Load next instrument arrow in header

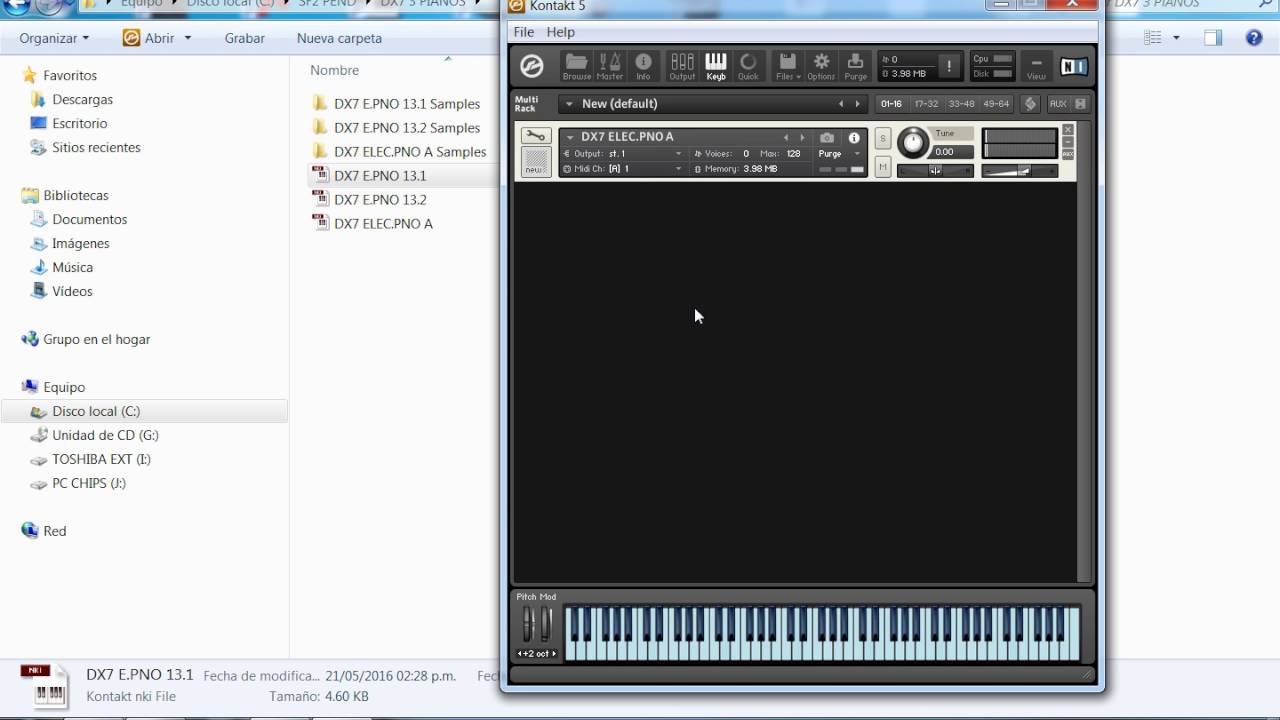coord(802,138)
